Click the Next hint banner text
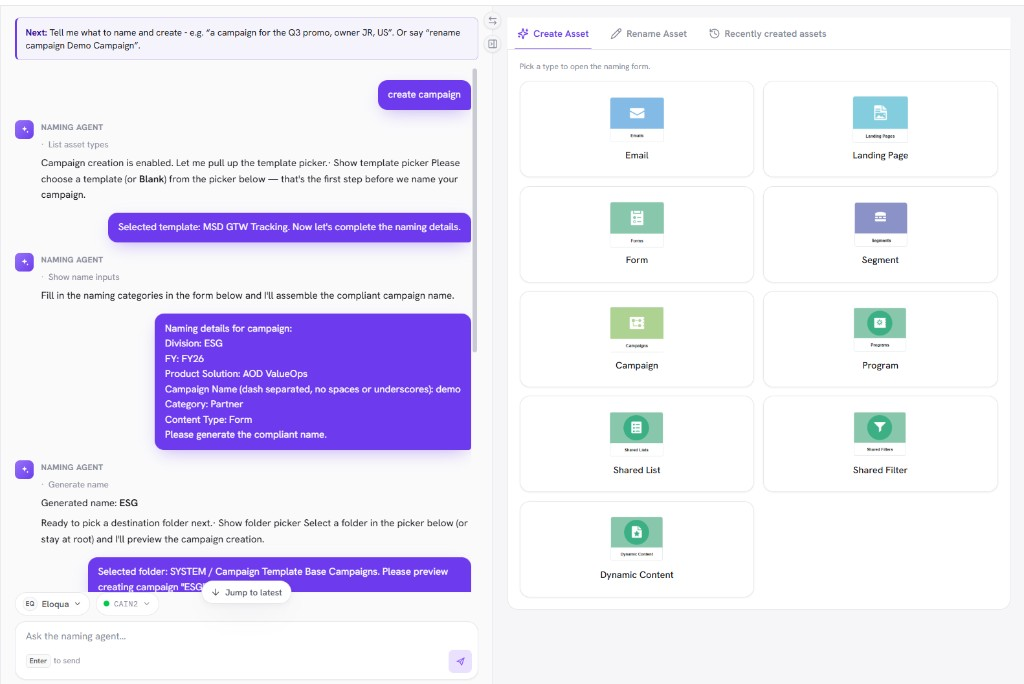This screenshot has height=684, width=1024. (243, 39)
